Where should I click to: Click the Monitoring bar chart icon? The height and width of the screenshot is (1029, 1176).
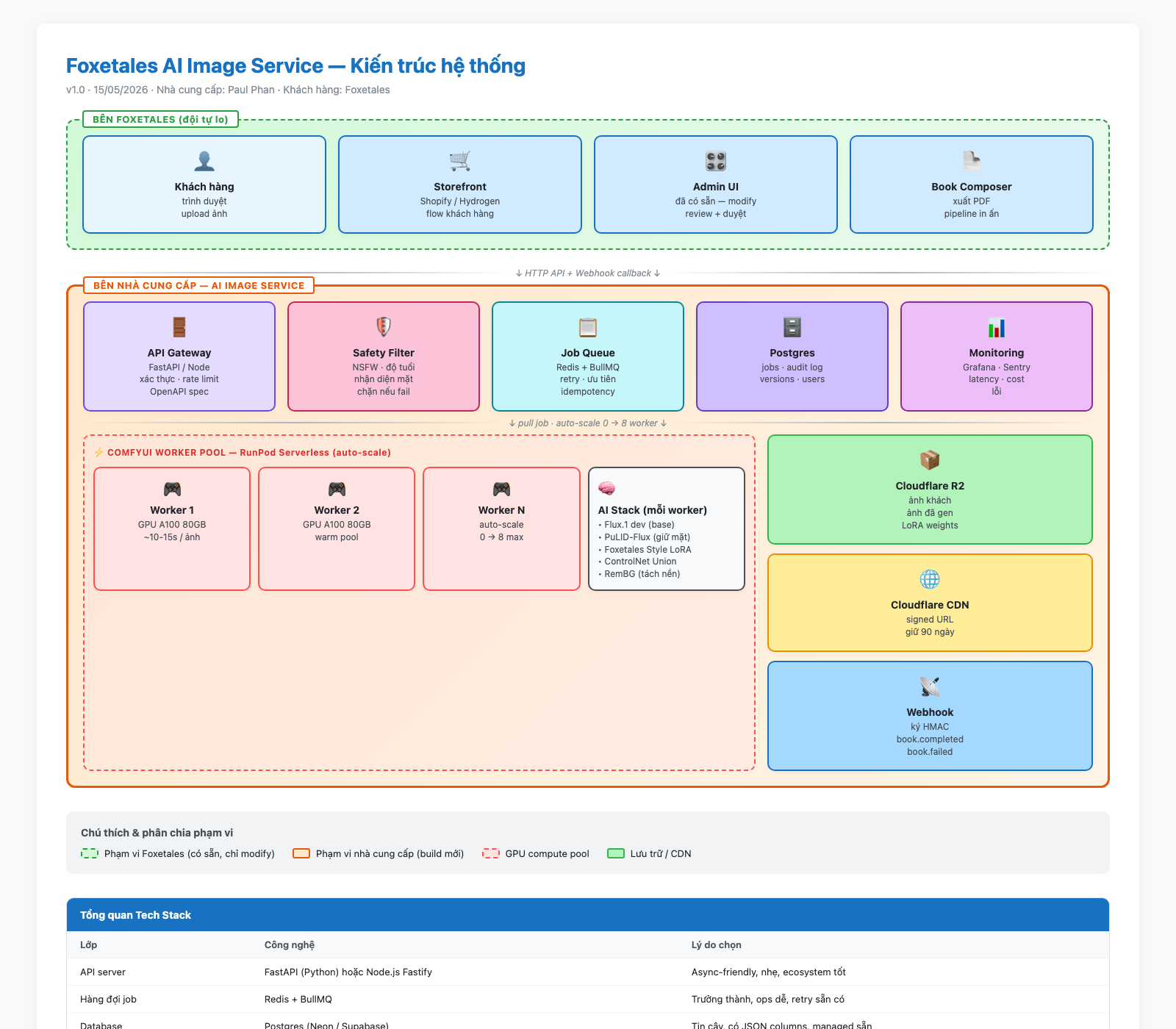click(997, 327)
